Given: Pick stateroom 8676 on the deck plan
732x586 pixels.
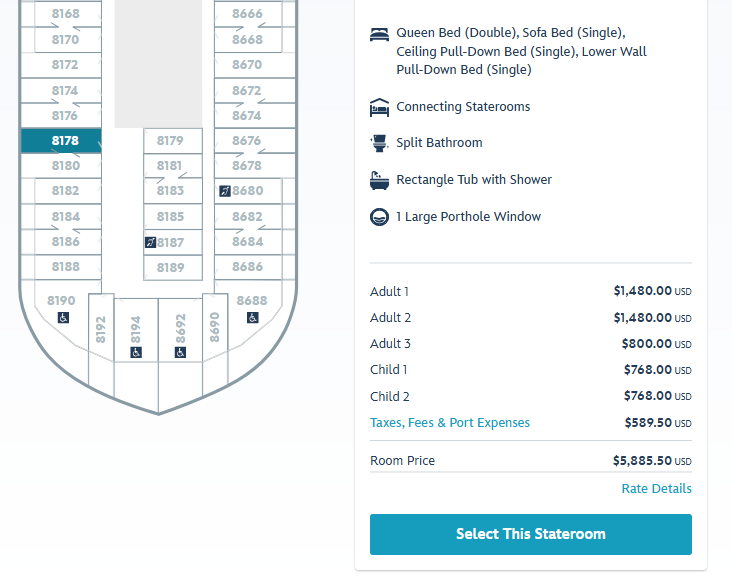Looking at the screenshot, I should click(x=247, y=141).
